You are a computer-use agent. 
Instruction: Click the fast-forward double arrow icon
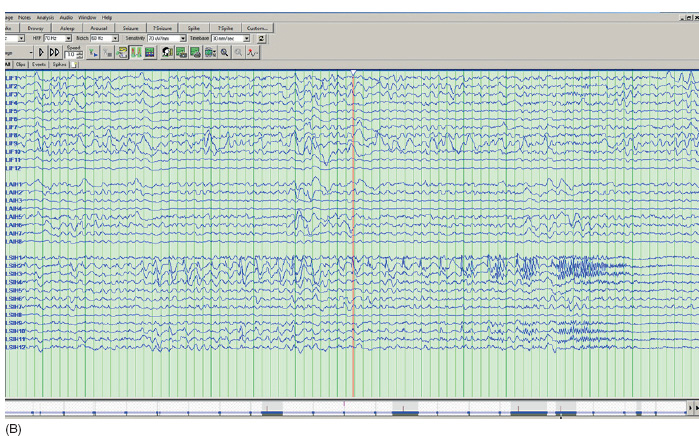(x=54, y=52)
